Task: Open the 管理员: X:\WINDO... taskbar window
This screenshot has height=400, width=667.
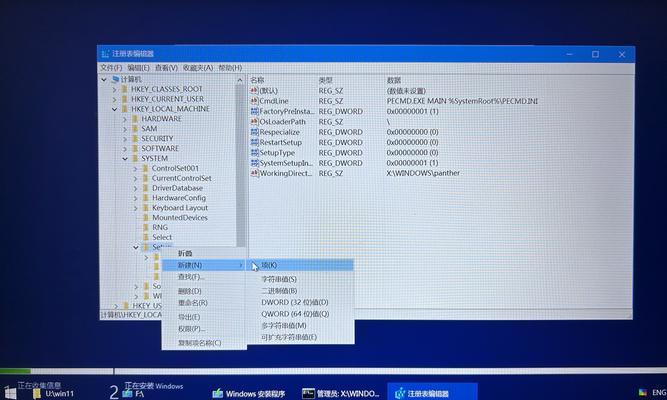Action: (340, 393)
